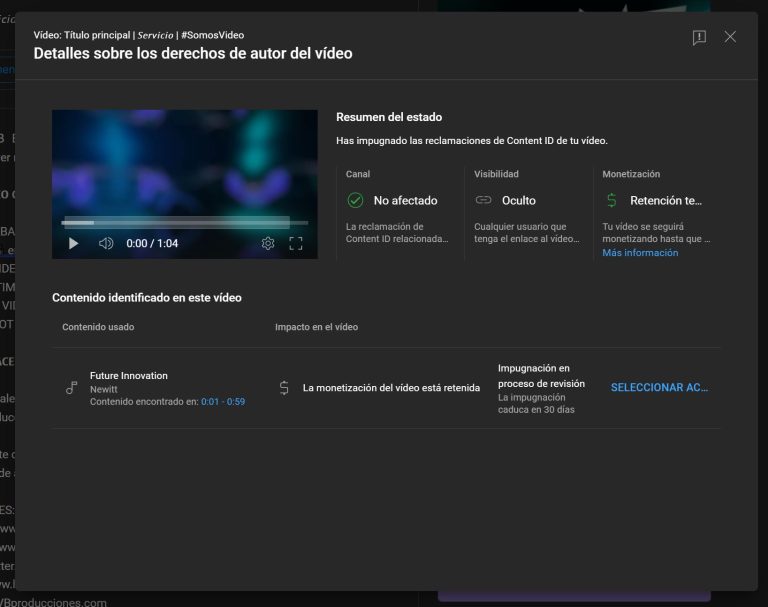Click the Contenido usado column header
This screenshot has width=768, height=607.
pyautogui.click(x=98, y=327)
